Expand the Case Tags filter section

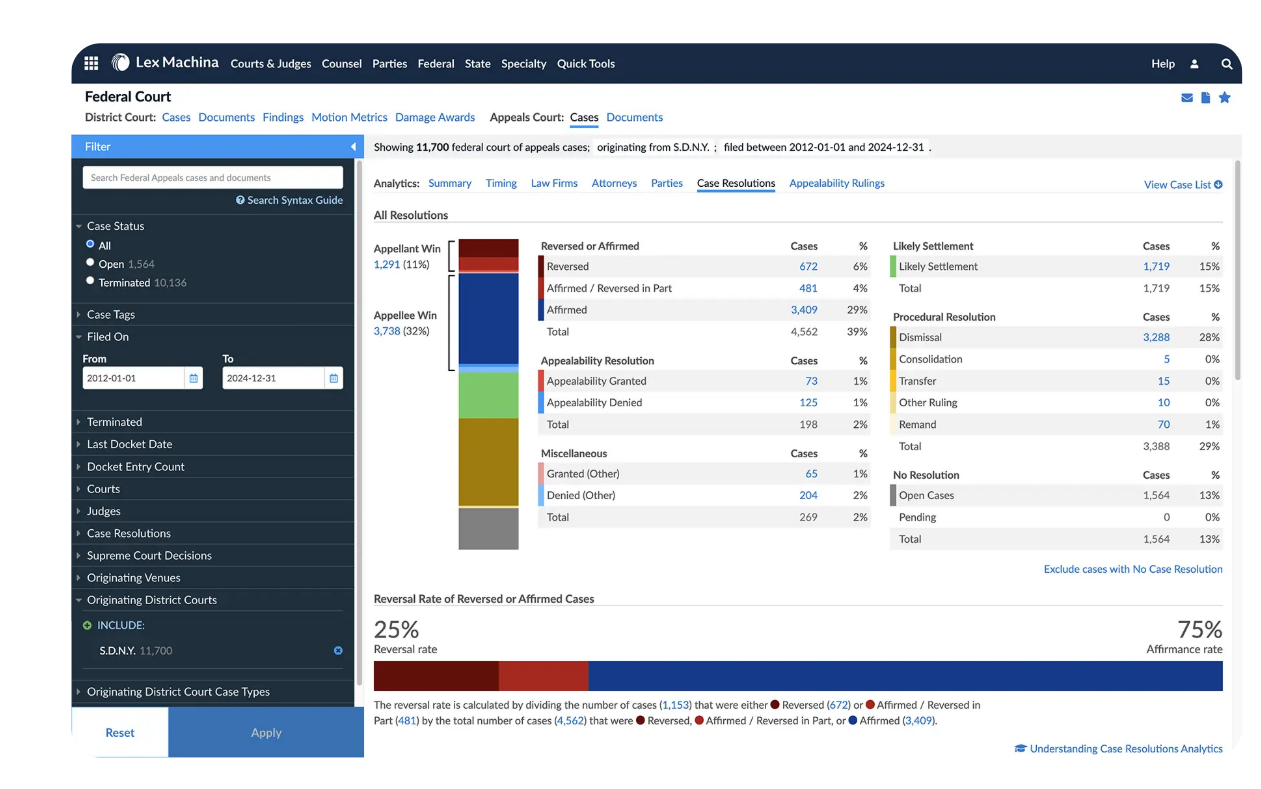111,315
